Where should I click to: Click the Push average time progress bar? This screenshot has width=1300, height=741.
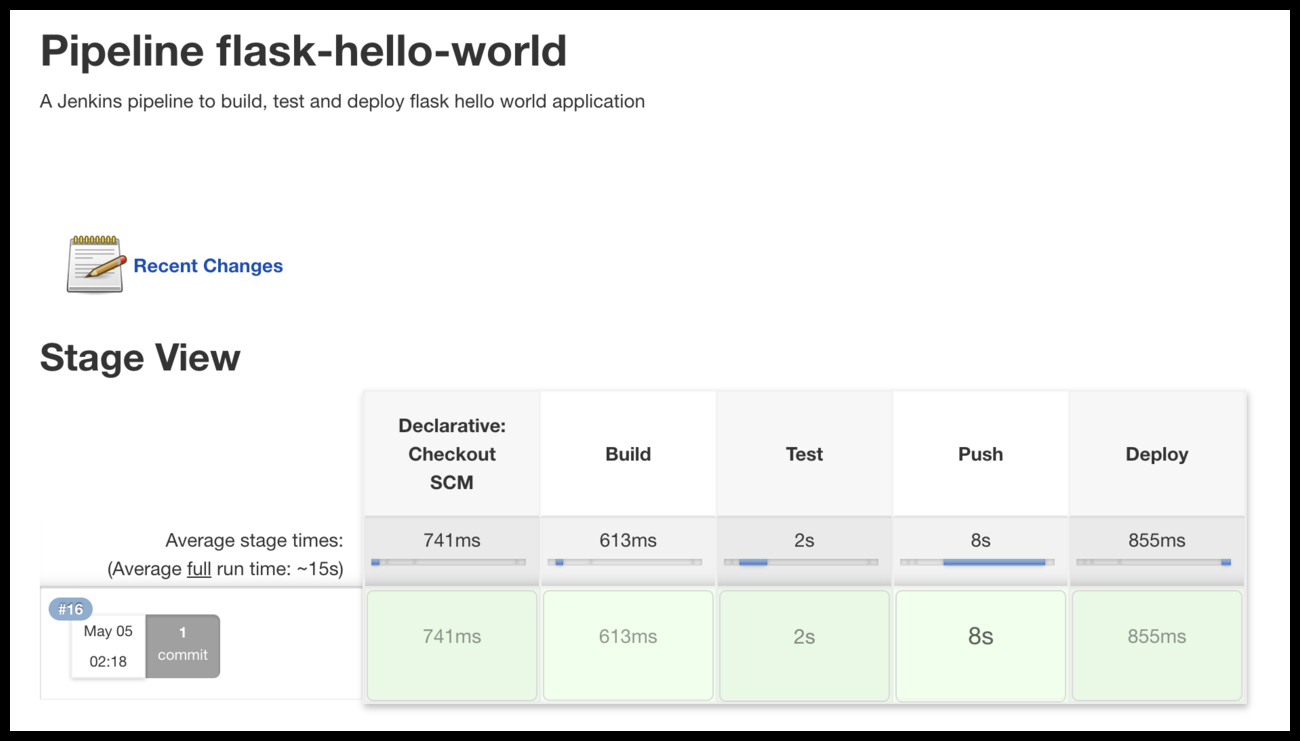pos(977,562)
